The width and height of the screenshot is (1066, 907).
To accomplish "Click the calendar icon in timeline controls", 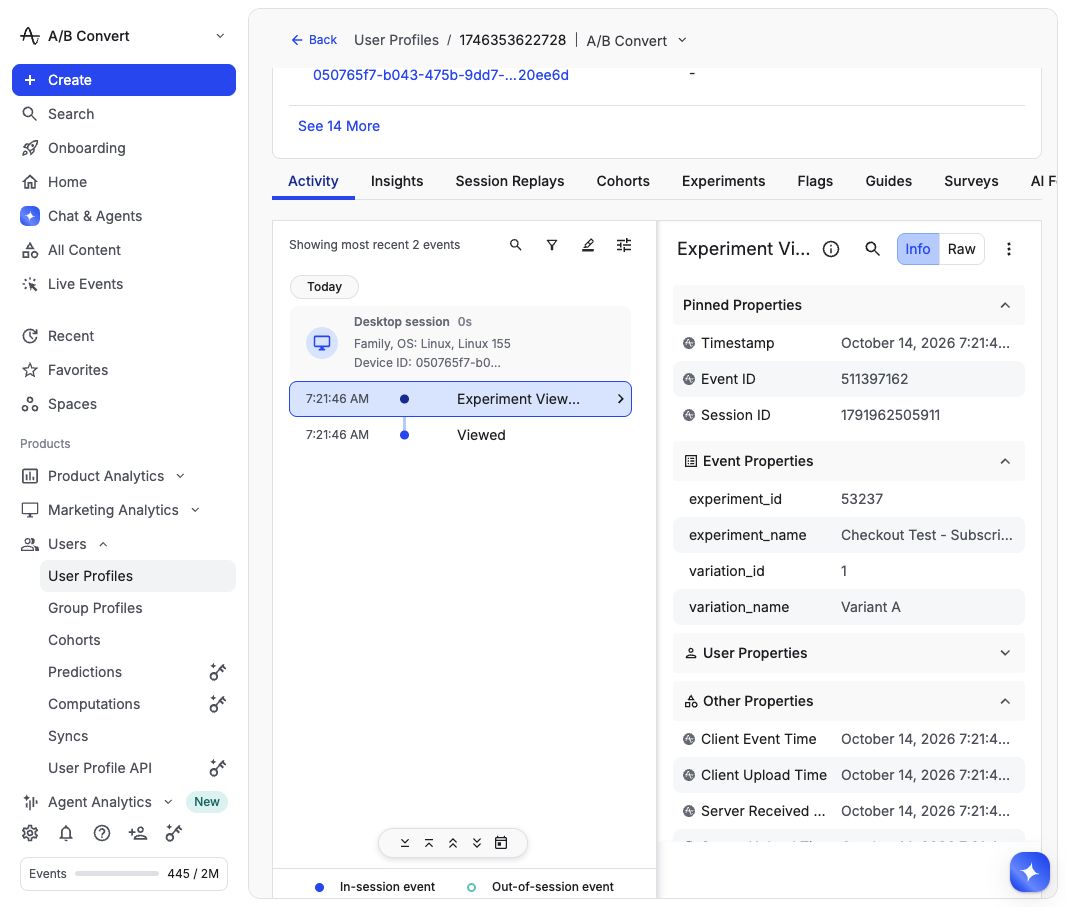I will 501,843.
